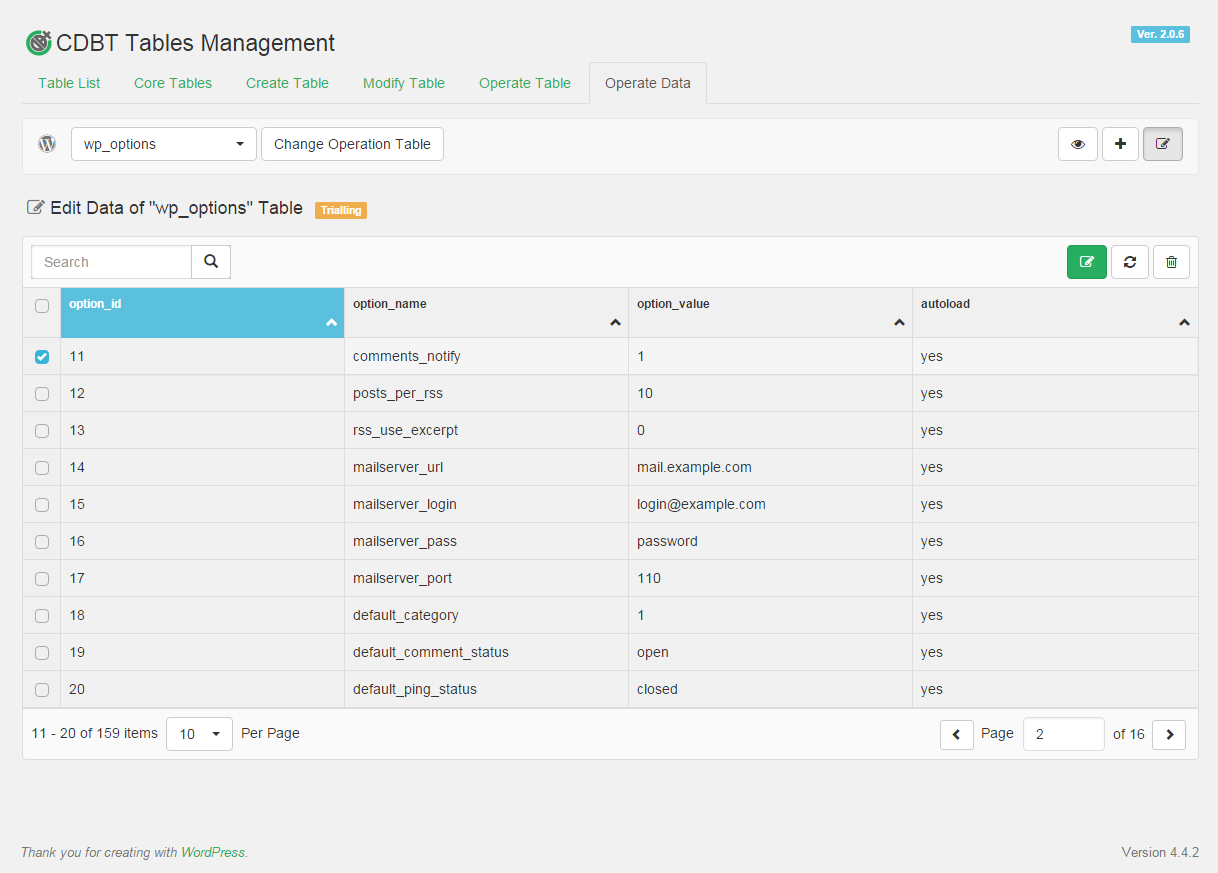Click the green edit row button
Viewport: 1218px width, 873px height.
[x=1086, y=262]
